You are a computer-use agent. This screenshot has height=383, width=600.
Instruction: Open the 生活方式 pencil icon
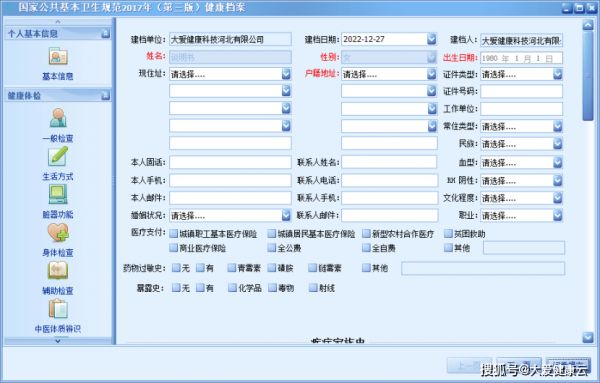[58, 156]
